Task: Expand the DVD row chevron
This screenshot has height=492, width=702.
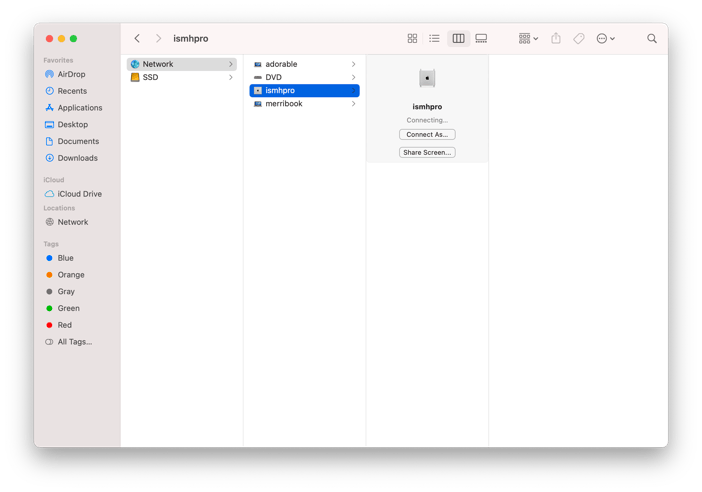Action: [353, 77]
